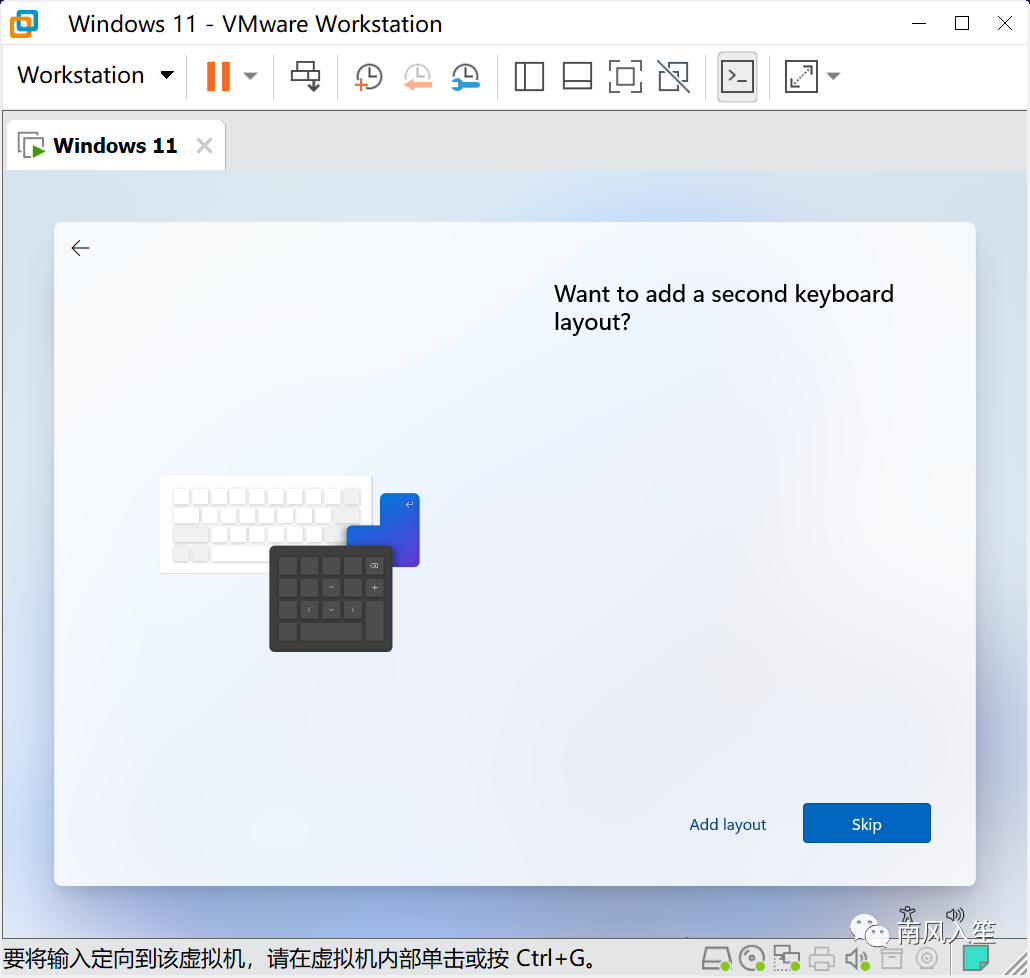Image resolution: width=1030 pixels, height=978 pixels.
Task: Open the Workstation menu
Action: pyautogui.click(x=95, y=76)
